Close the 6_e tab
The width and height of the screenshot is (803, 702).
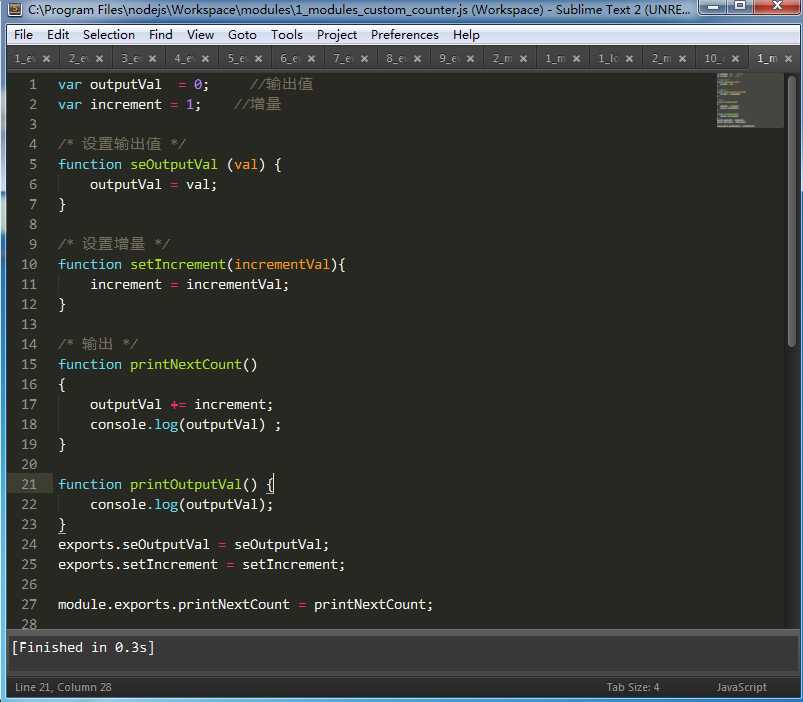tap(311, 59)
